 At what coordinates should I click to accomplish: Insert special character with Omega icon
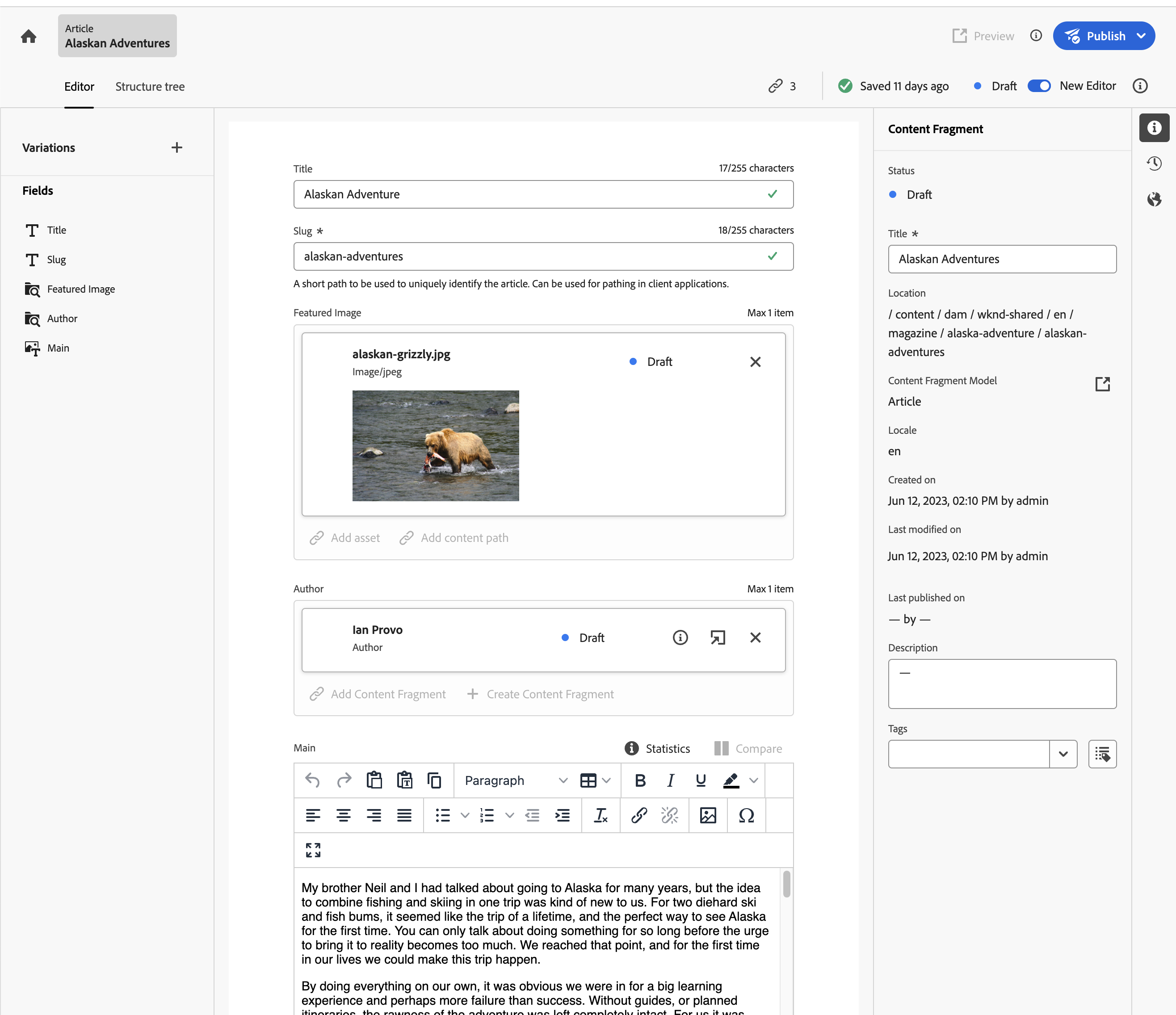pyautogui.click(x=746, y=815)
